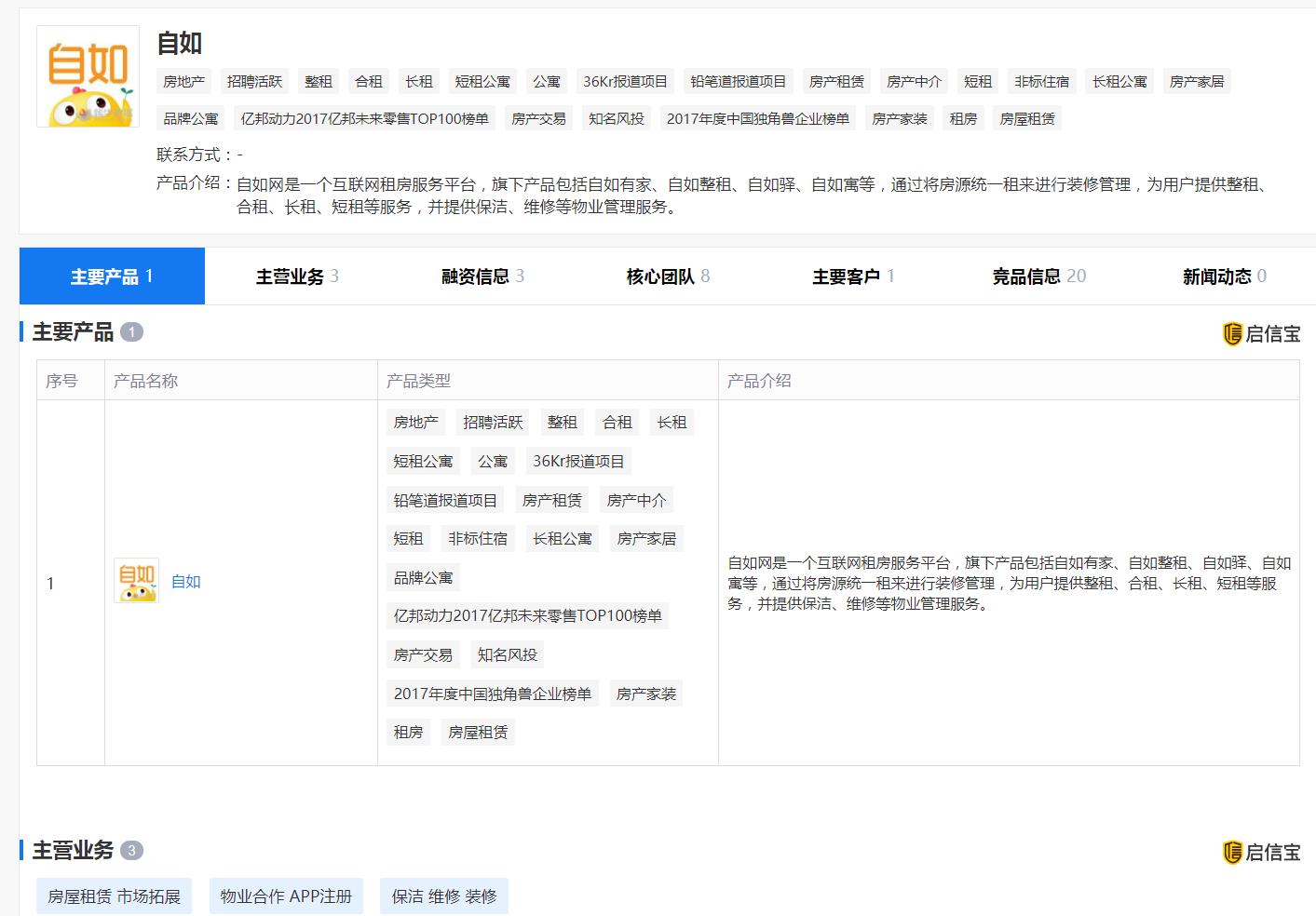Click header tag 租房
The width and height of the screenshot is (1316, 916).
[x=963, y=119]
